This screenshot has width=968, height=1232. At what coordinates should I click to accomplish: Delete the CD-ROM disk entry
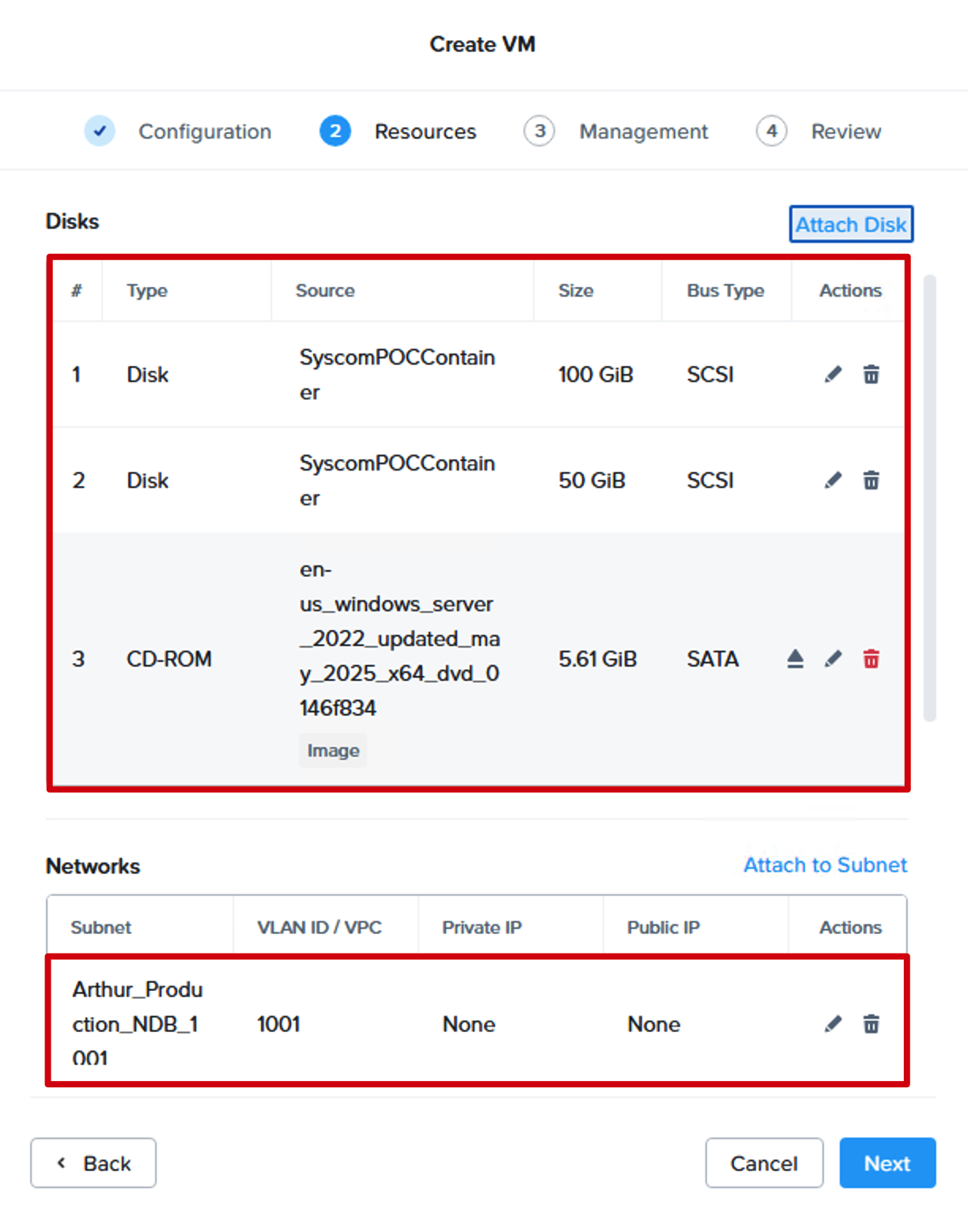[871, 659]
